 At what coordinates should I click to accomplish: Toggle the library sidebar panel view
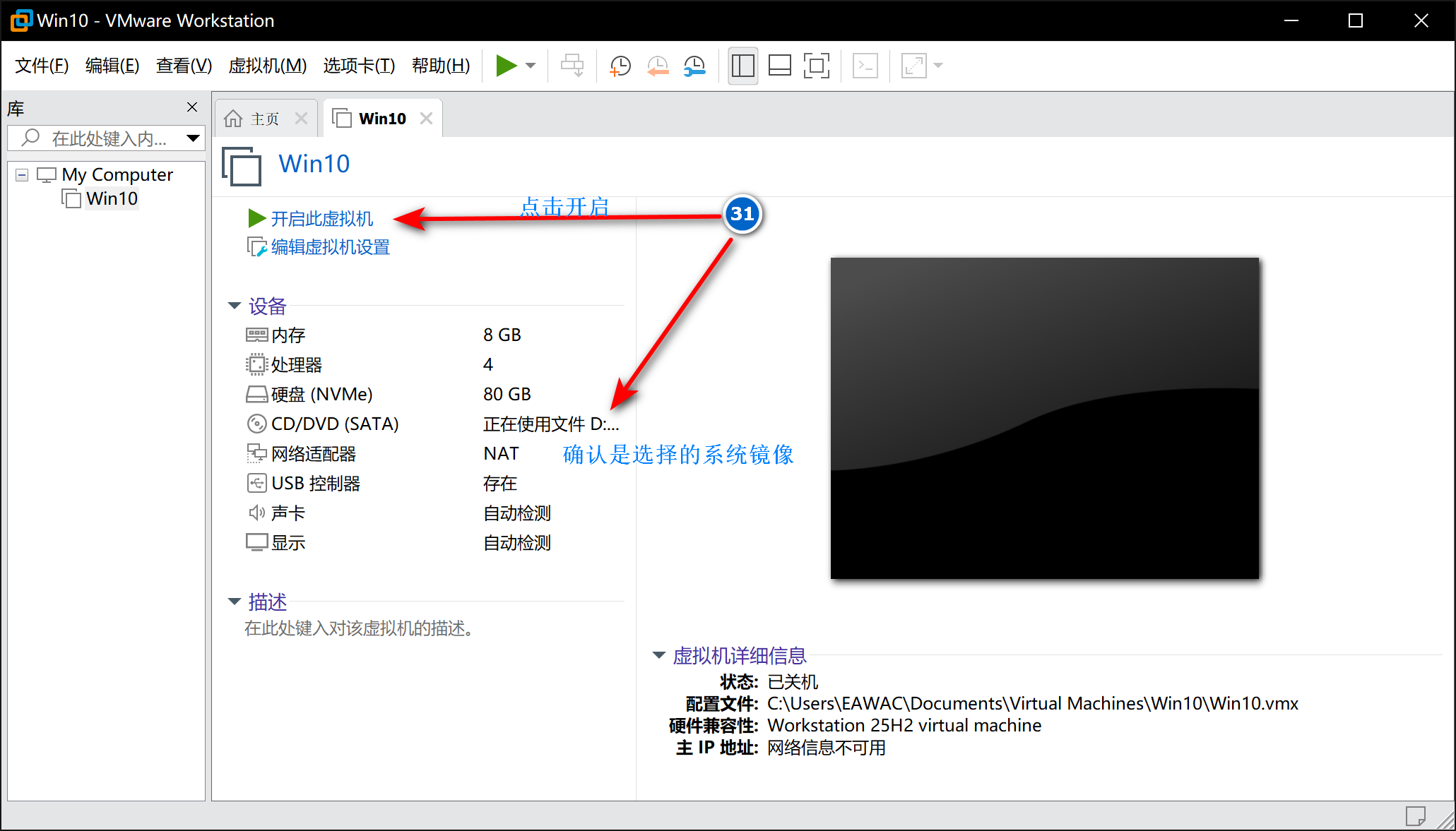(x=742, y=66)
